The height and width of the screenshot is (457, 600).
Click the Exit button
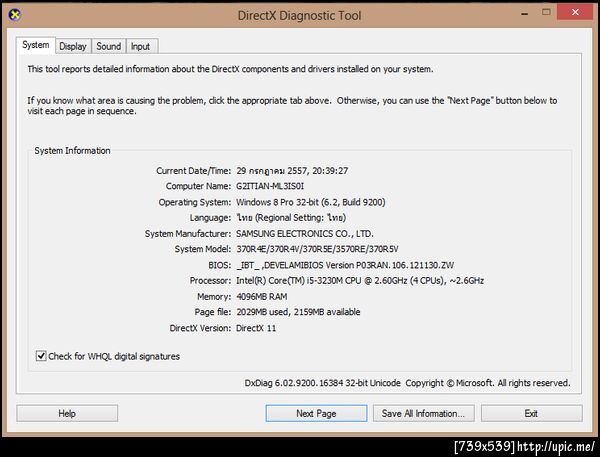532,413
